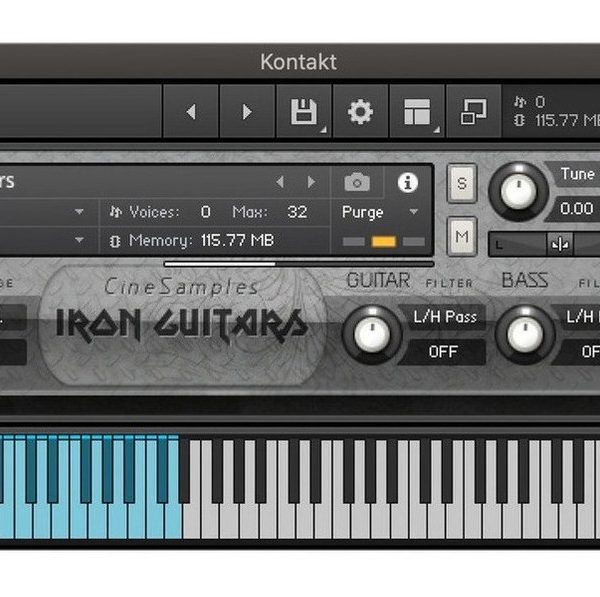Click the pan center icon on slider
This screenshot has height=597, width=600.
[560, 244]
